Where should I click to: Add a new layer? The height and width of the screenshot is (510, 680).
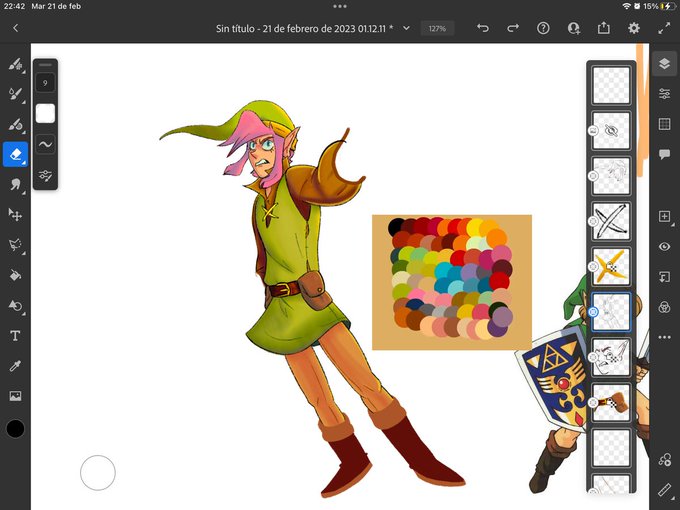pyautogui.click(x=664, y=216)
